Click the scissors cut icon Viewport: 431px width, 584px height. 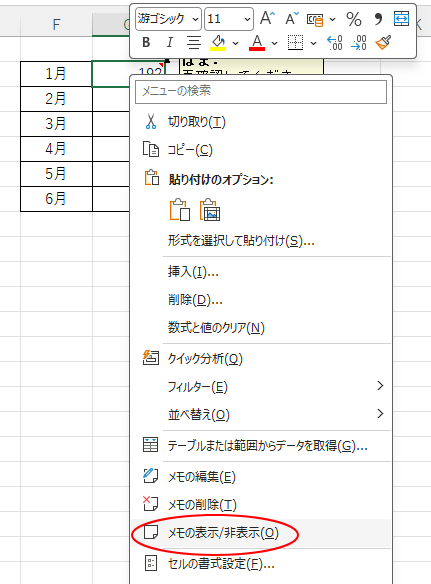(x=151, y=122)
